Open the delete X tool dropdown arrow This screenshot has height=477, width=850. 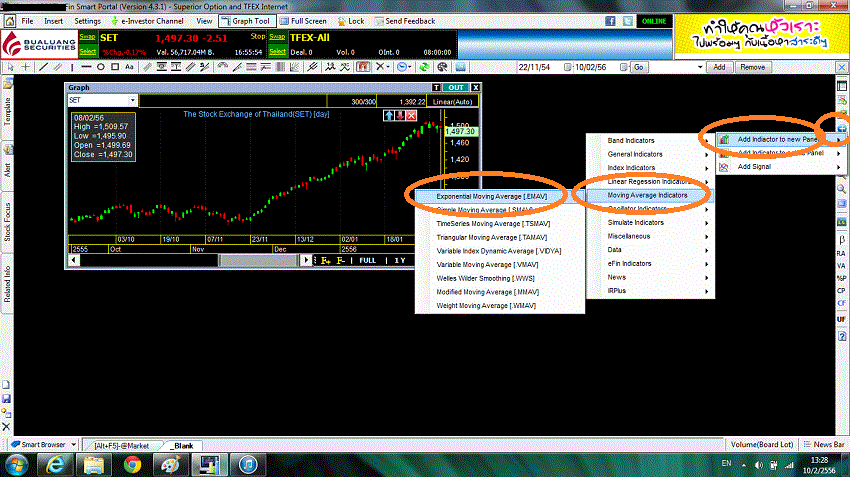[388, 67]
